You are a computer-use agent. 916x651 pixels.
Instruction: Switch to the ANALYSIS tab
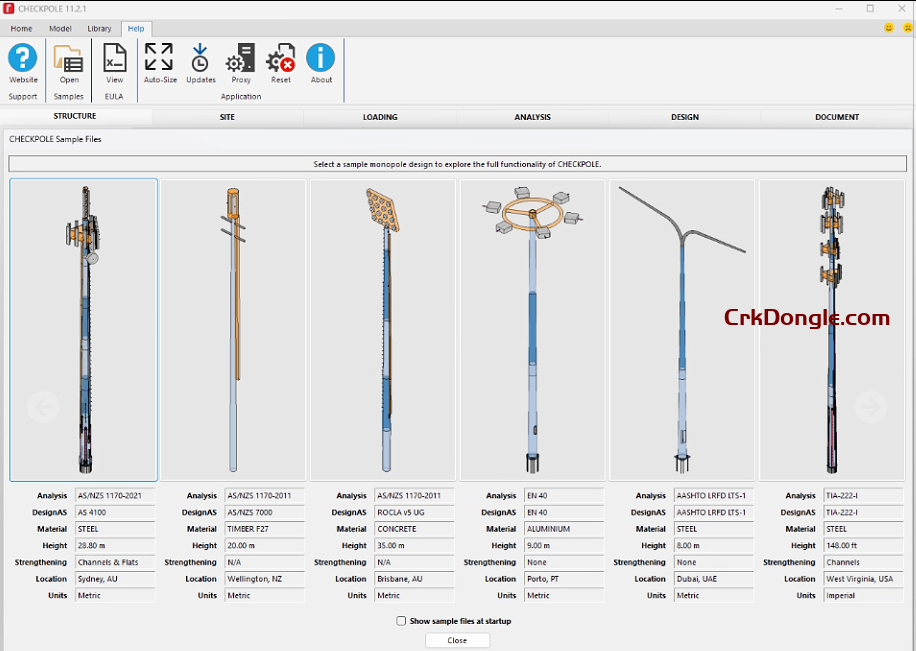(532, 117)
